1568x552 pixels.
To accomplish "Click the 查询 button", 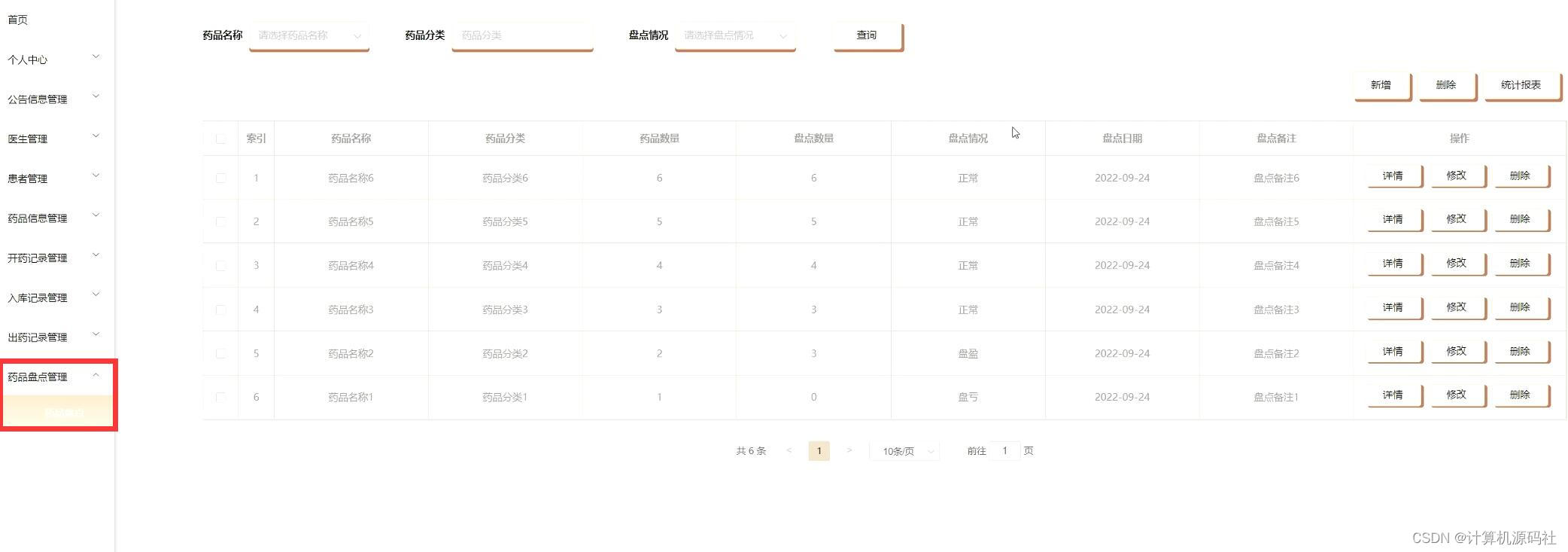I will (x=868, y=35).
